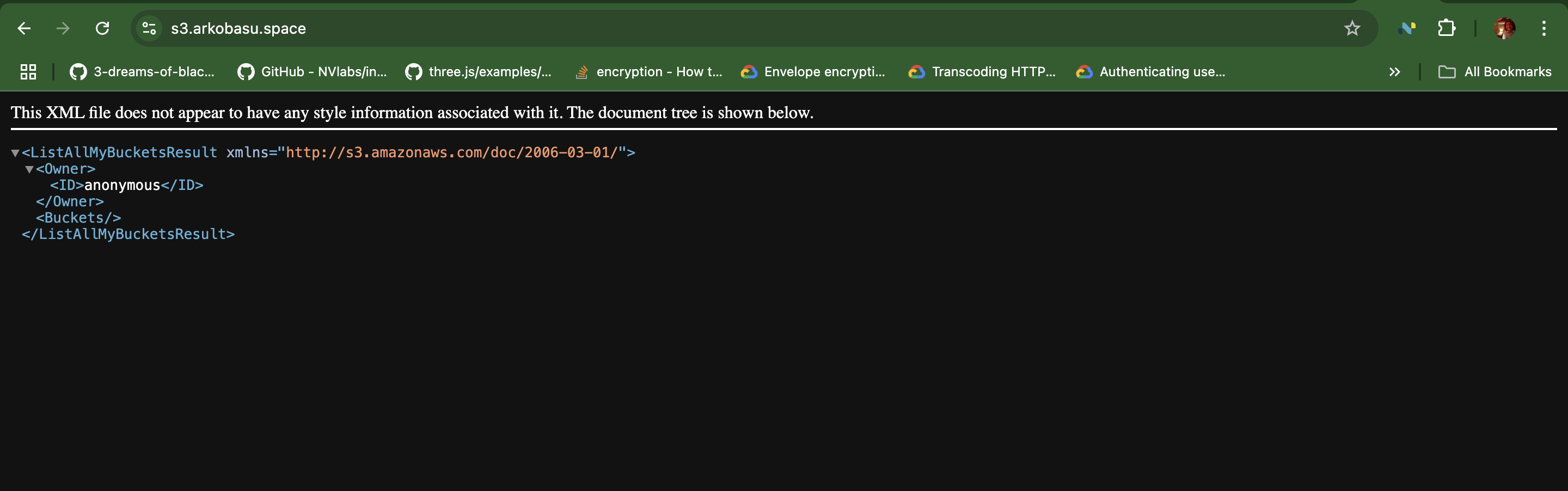Open site information settings icon
The width and height of the screenshot is (1568, 491).
[x=148, y=28]
